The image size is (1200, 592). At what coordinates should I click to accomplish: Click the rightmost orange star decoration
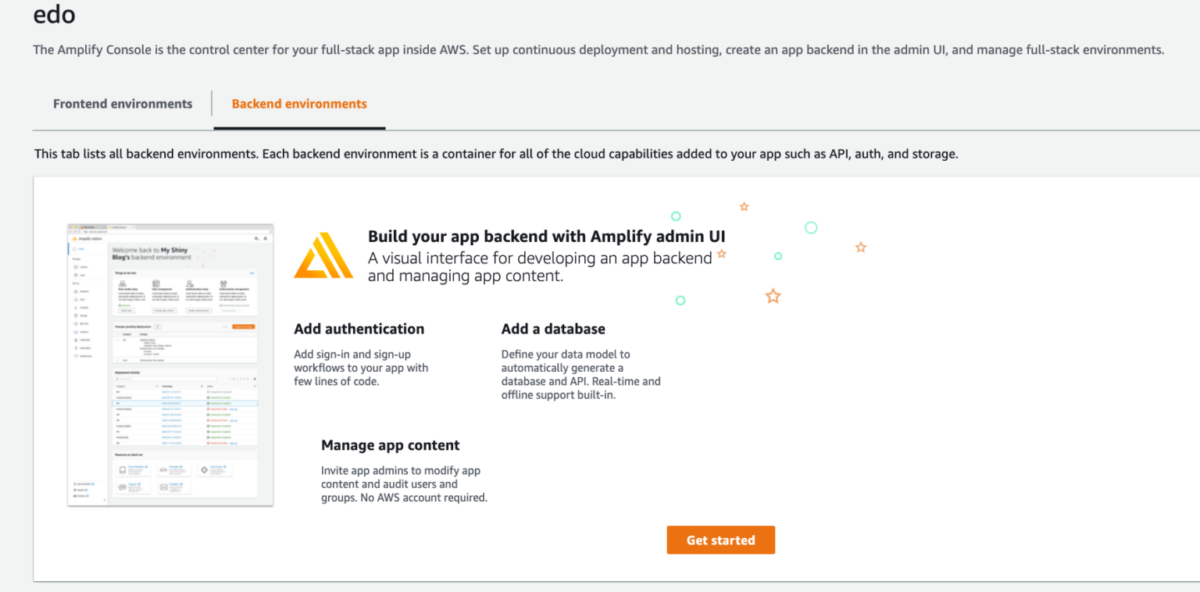click(x=860, y=247)
